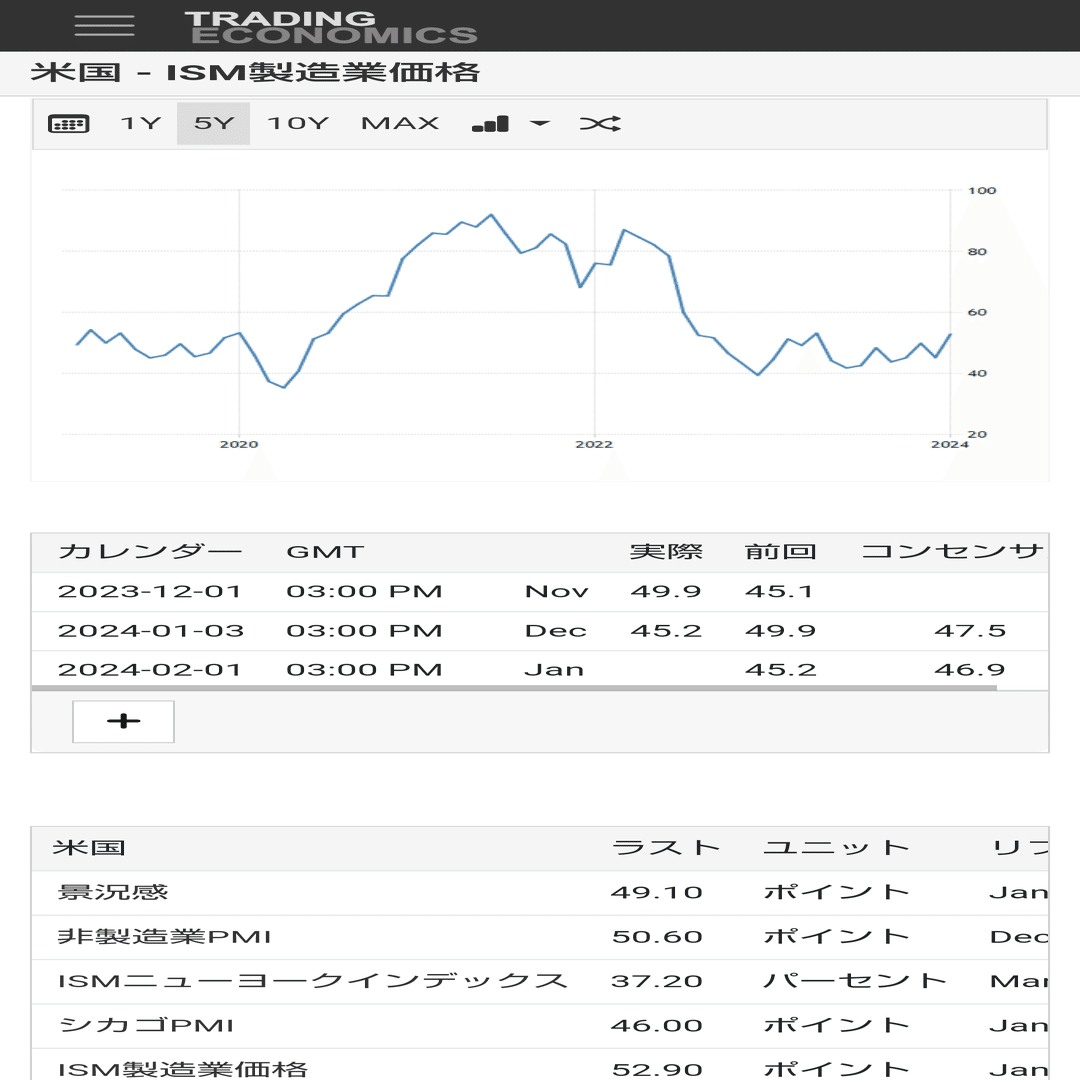Click the 2023-12-01 calendar row date
This screenshot has height=1080, width=1080.
(x=149, y=591)
